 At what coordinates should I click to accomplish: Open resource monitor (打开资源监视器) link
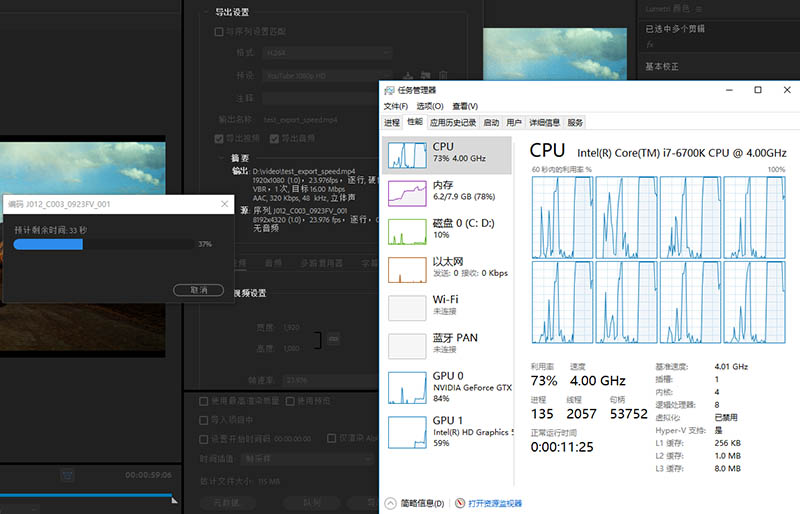(x=495, y=503)
